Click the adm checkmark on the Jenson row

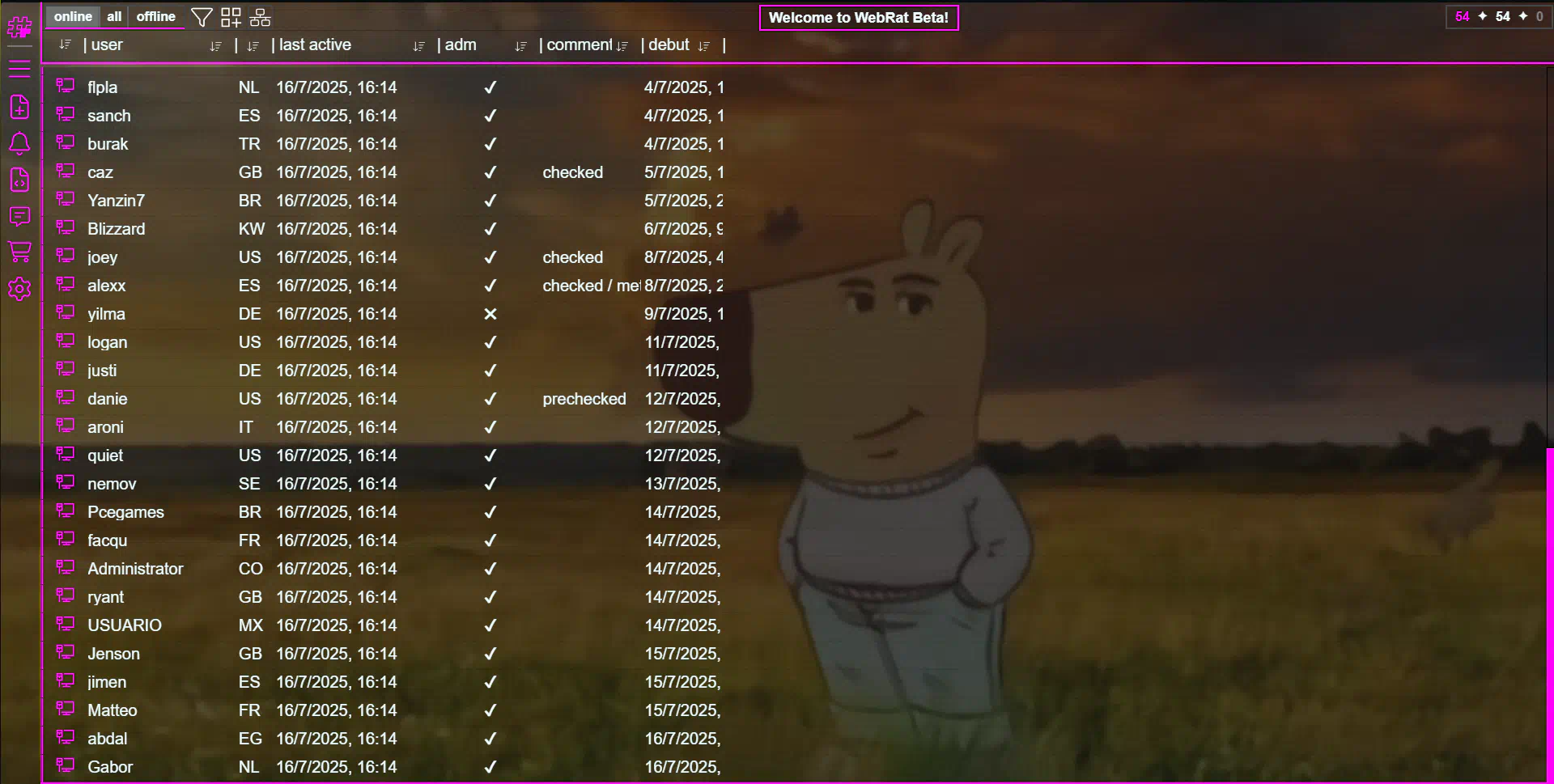click(490, 654)
